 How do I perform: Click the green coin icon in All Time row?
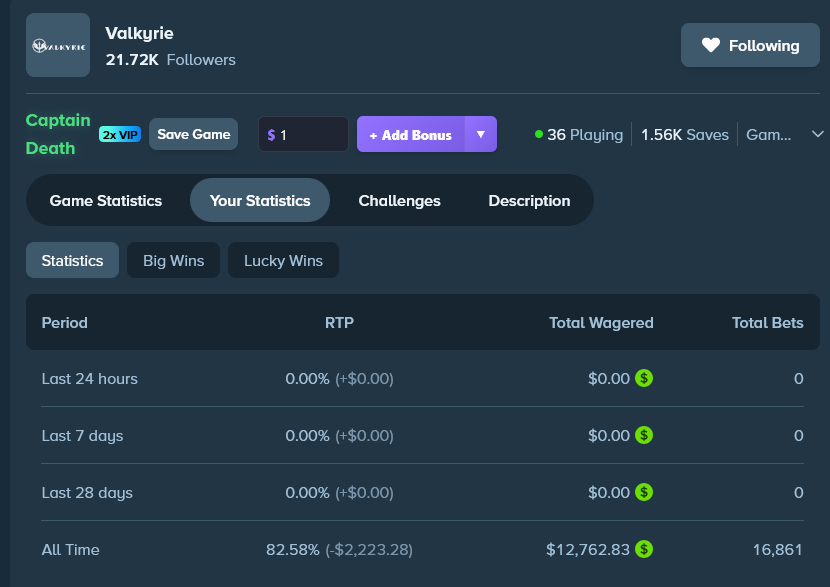click(644, 549)
